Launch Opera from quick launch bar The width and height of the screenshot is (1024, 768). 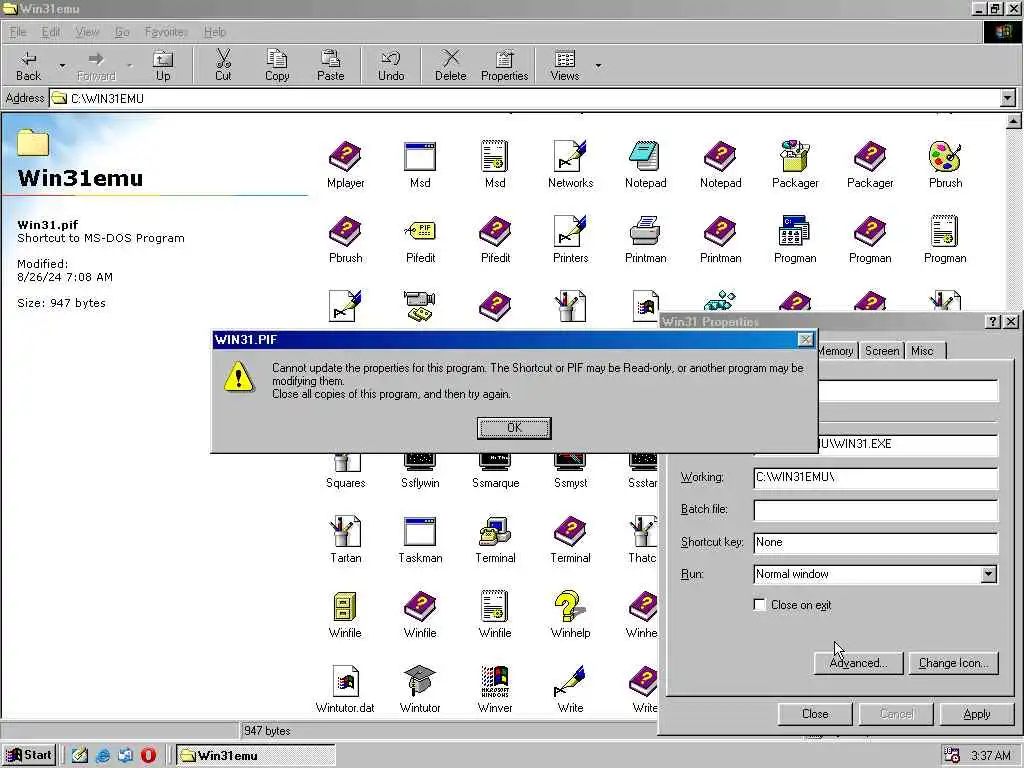pos(149,755)
